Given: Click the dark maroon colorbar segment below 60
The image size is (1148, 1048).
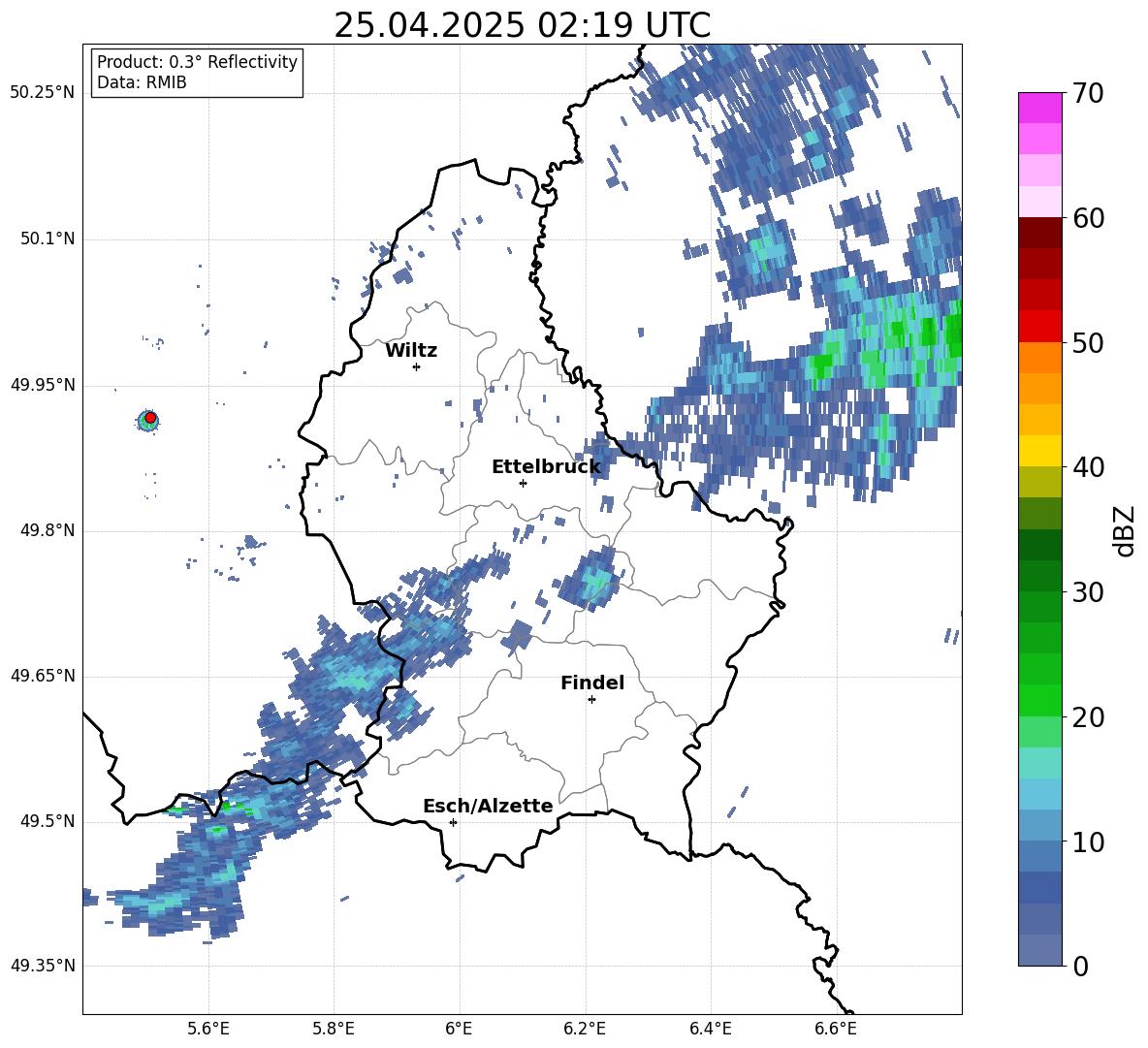Looking at the screenshot, I should (x=1039, y=233).
